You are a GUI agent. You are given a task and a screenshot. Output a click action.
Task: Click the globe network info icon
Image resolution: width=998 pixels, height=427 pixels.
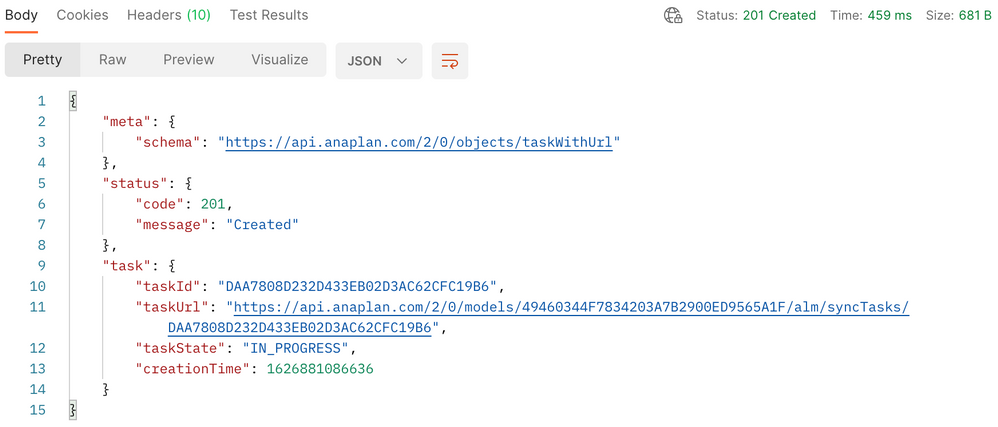[x=673, y=15]
